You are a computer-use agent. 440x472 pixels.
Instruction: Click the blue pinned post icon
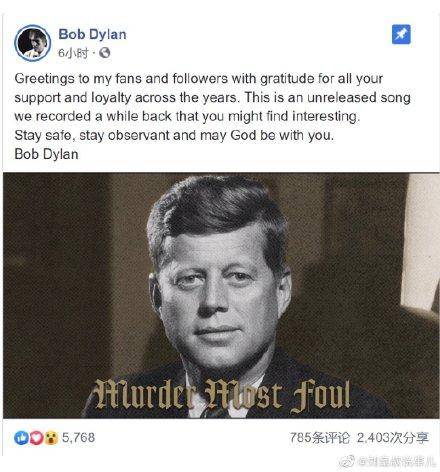coord(401,34)
